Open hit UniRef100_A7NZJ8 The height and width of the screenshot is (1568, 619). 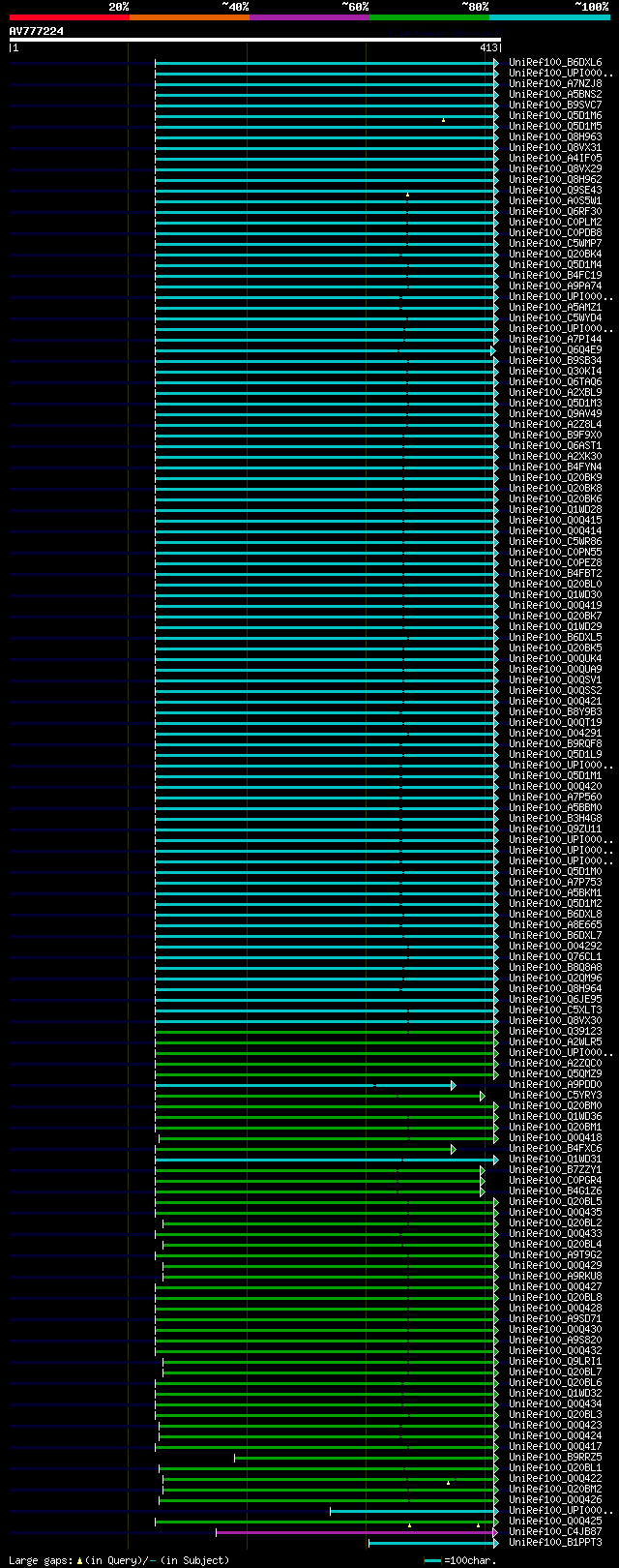click(x=555, y=84)
